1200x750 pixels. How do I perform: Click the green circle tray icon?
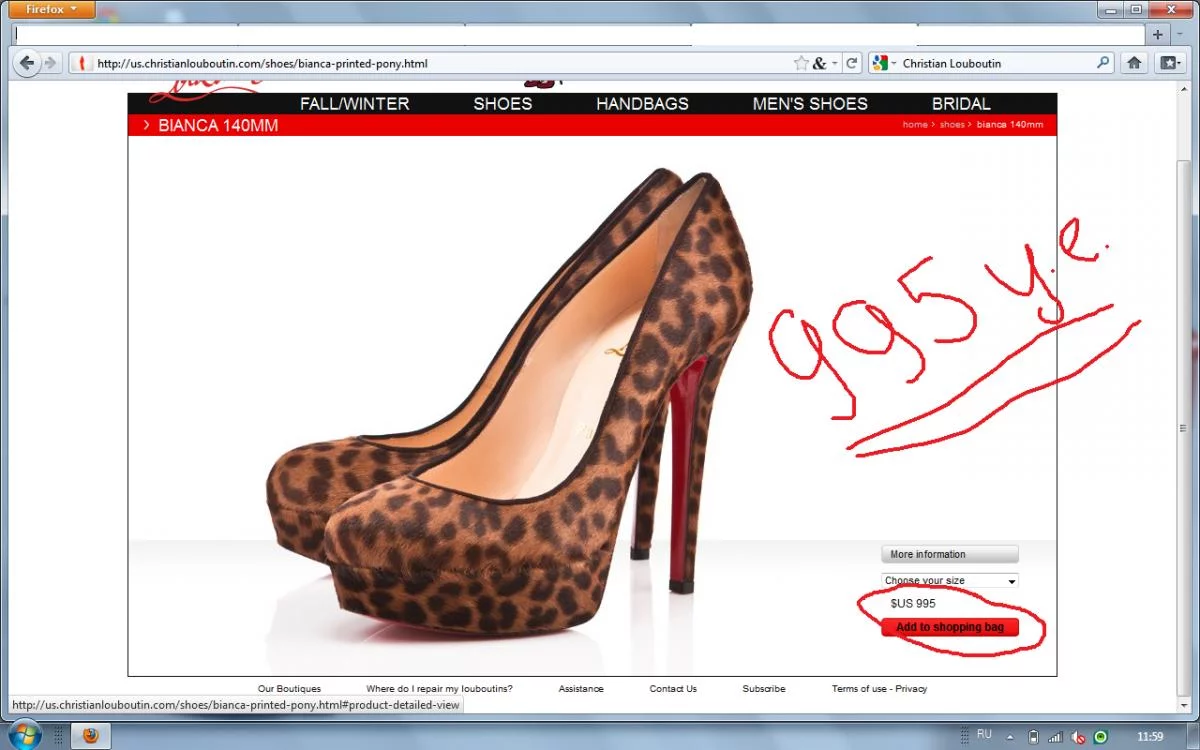[1101, 736]
